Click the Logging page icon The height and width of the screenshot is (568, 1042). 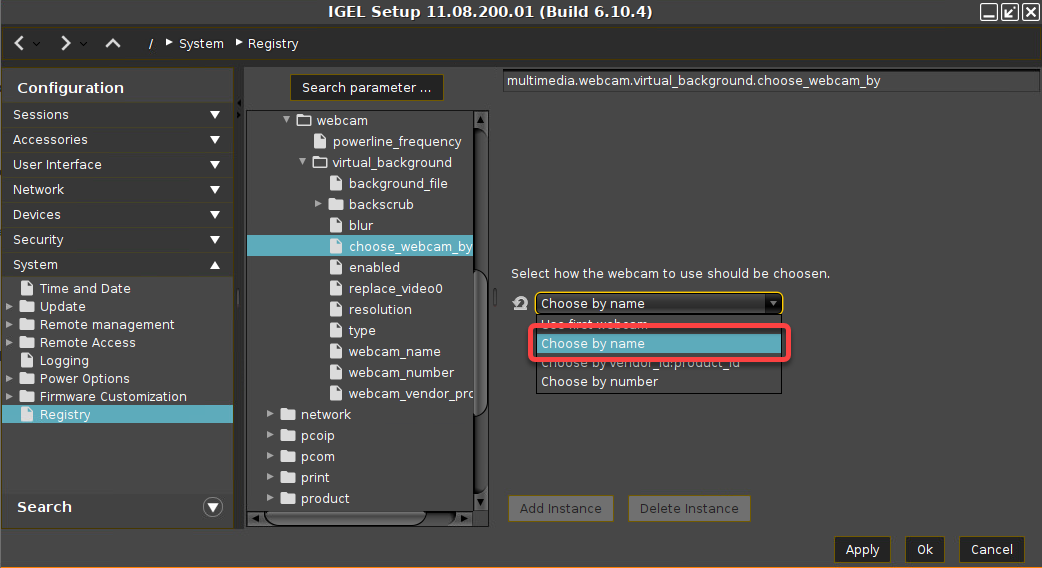click(x=27, y=360)
